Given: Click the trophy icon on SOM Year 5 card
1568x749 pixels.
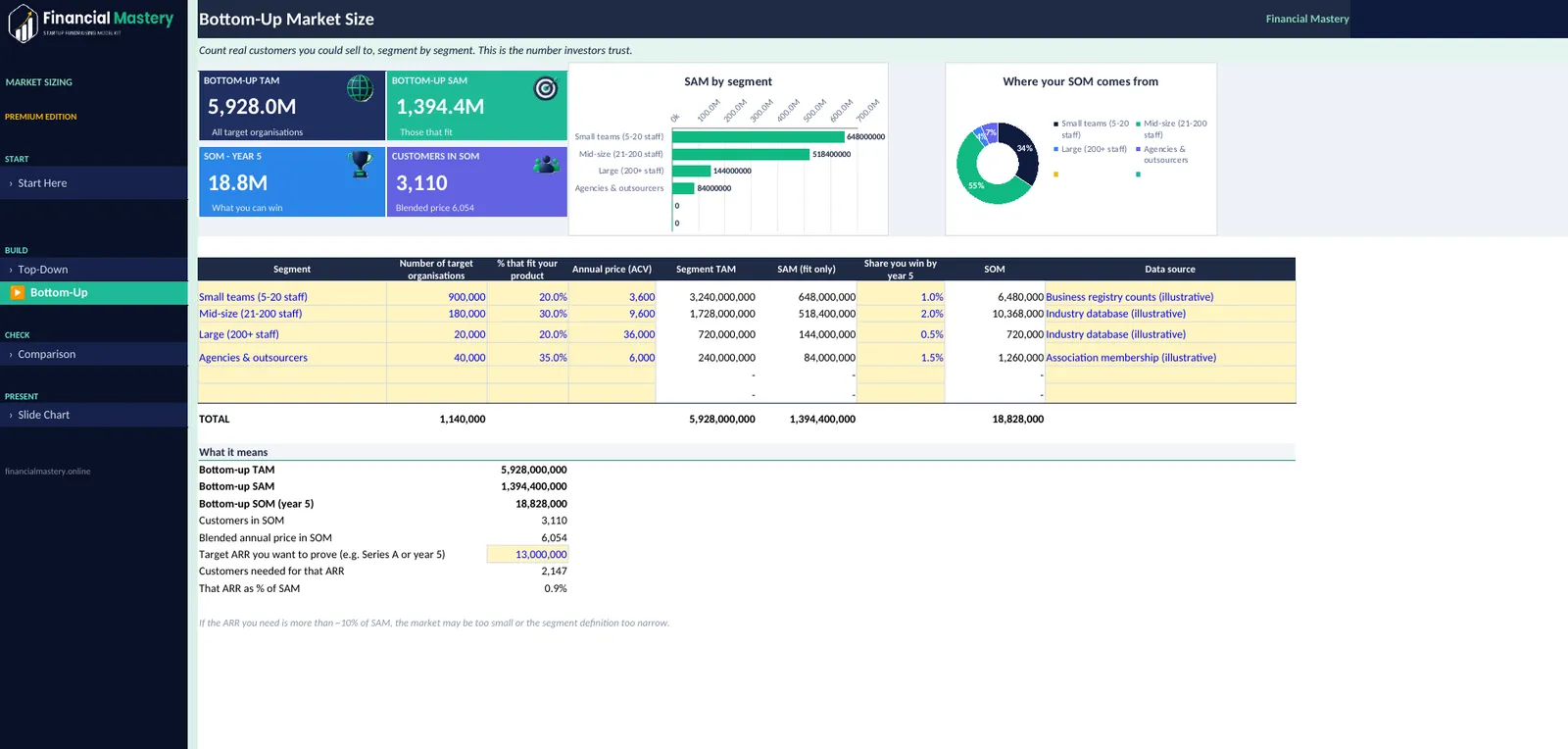Looking at the screenshot, I should click(361, 164).
